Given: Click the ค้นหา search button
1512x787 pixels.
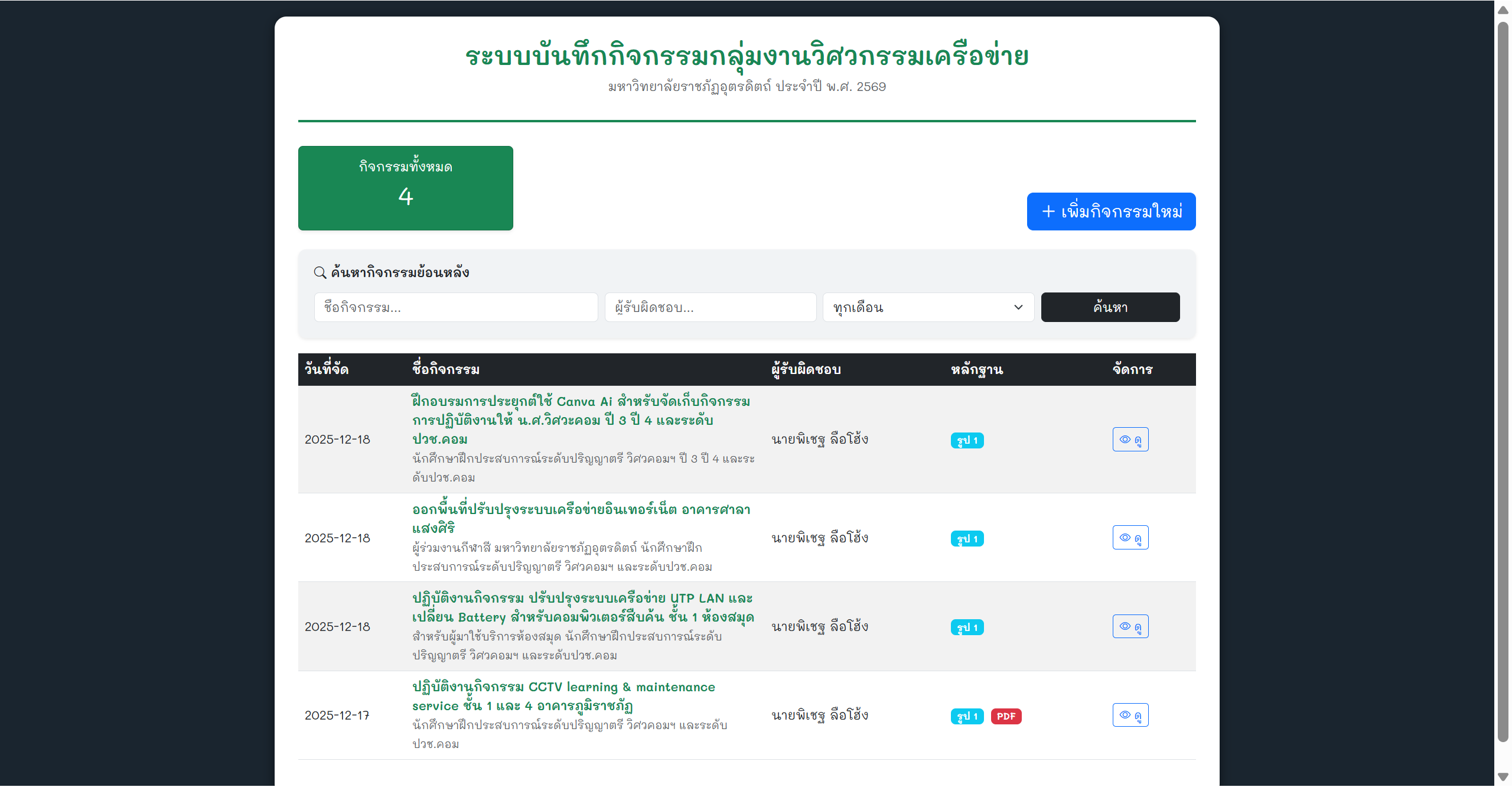Looking at the screenshot, I should tap(1110, 307).
